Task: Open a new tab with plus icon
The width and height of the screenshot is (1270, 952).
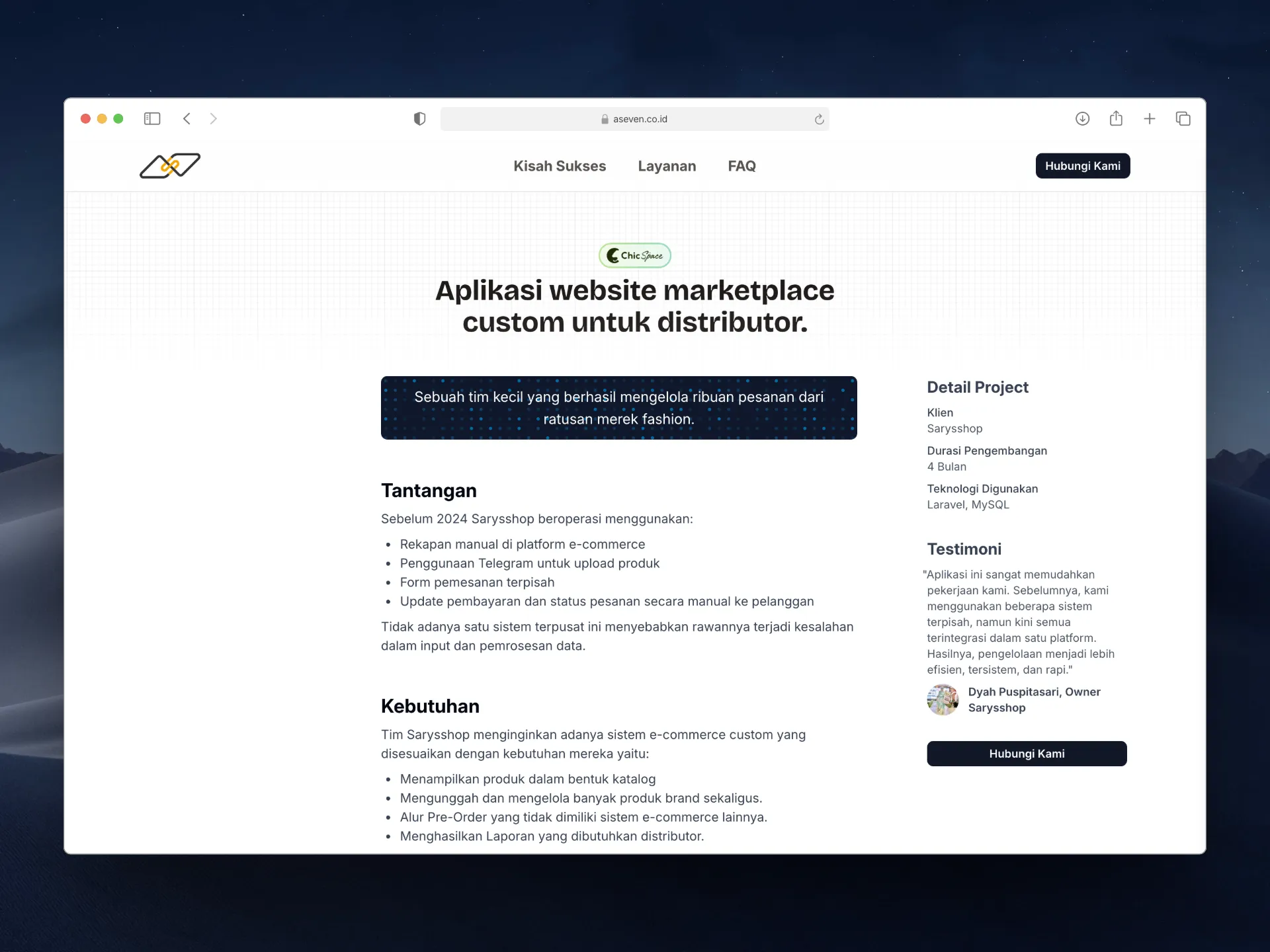Action: pos(1150,119)
